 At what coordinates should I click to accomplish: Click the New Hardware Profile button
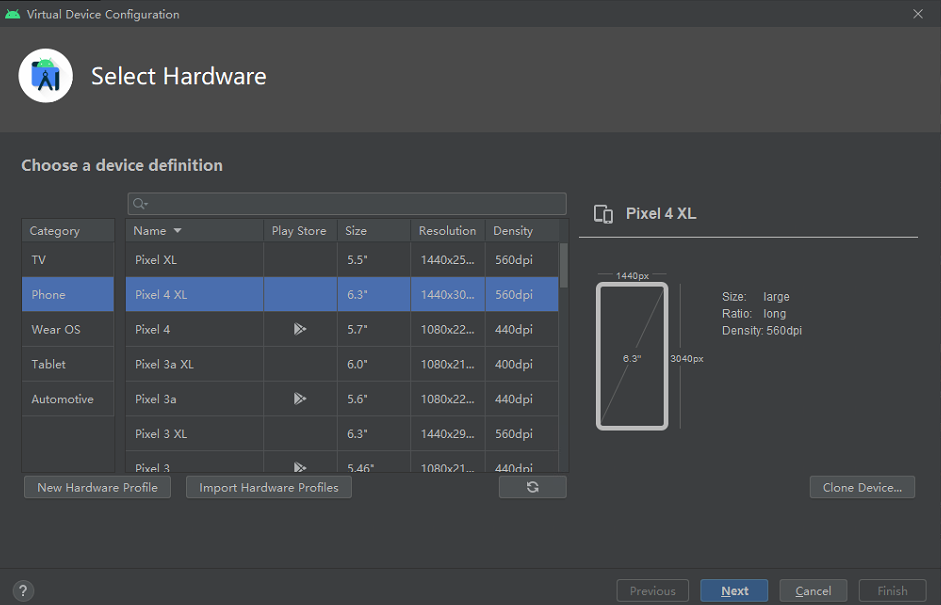click(x=97, y=487)
